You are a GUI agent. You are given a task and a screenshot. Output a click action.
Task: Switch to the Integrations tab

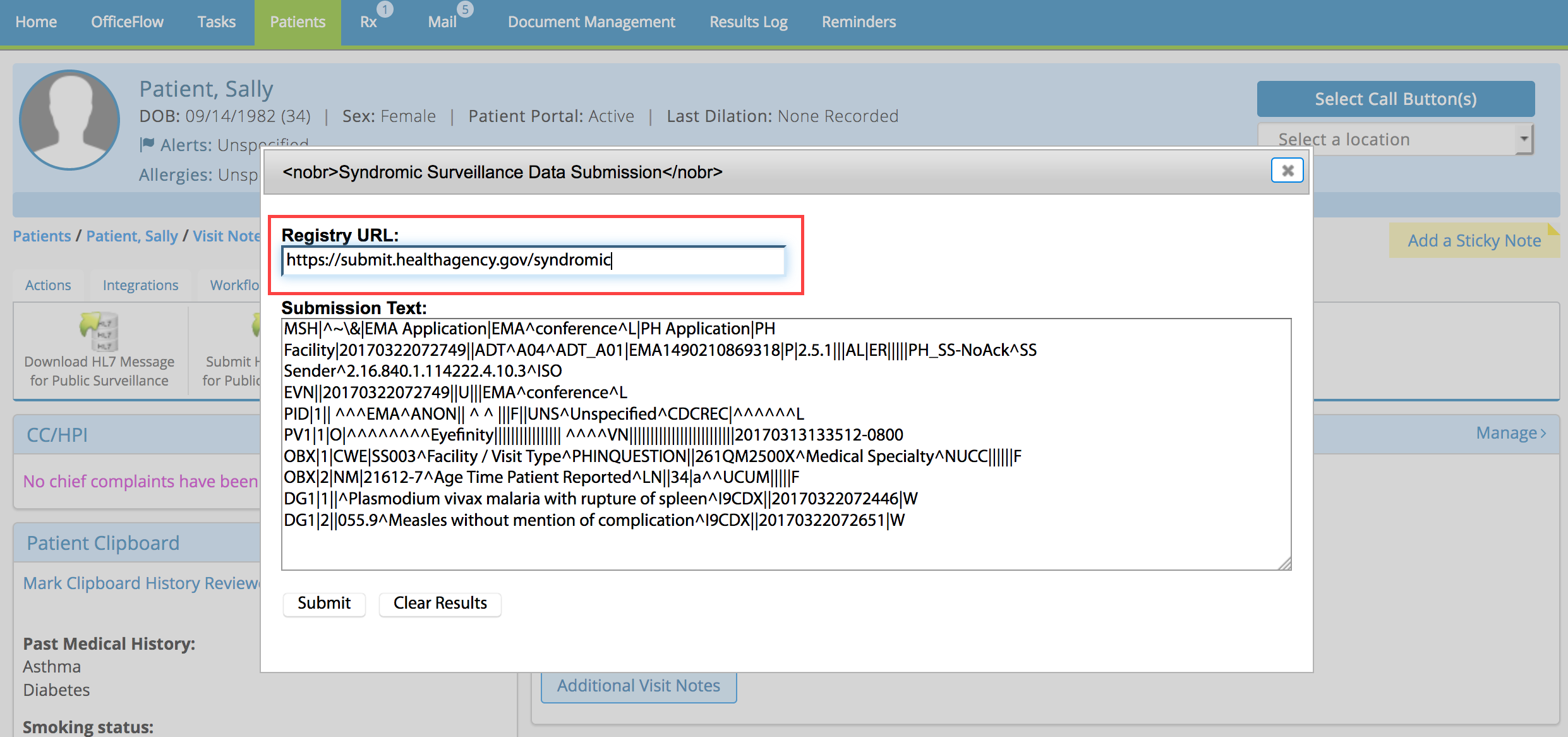tap(140, 285)
